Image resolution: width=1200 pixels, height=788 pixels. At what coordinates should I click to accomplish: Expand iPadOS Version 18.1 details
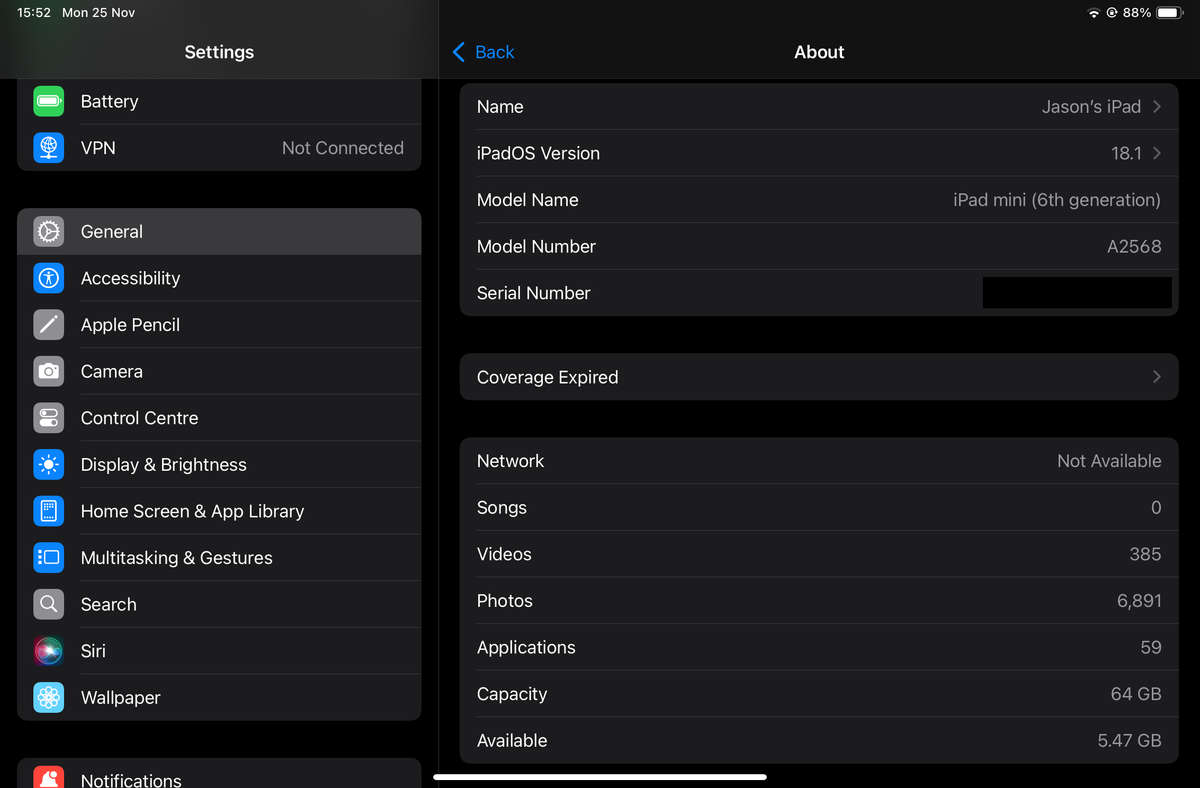819,153
